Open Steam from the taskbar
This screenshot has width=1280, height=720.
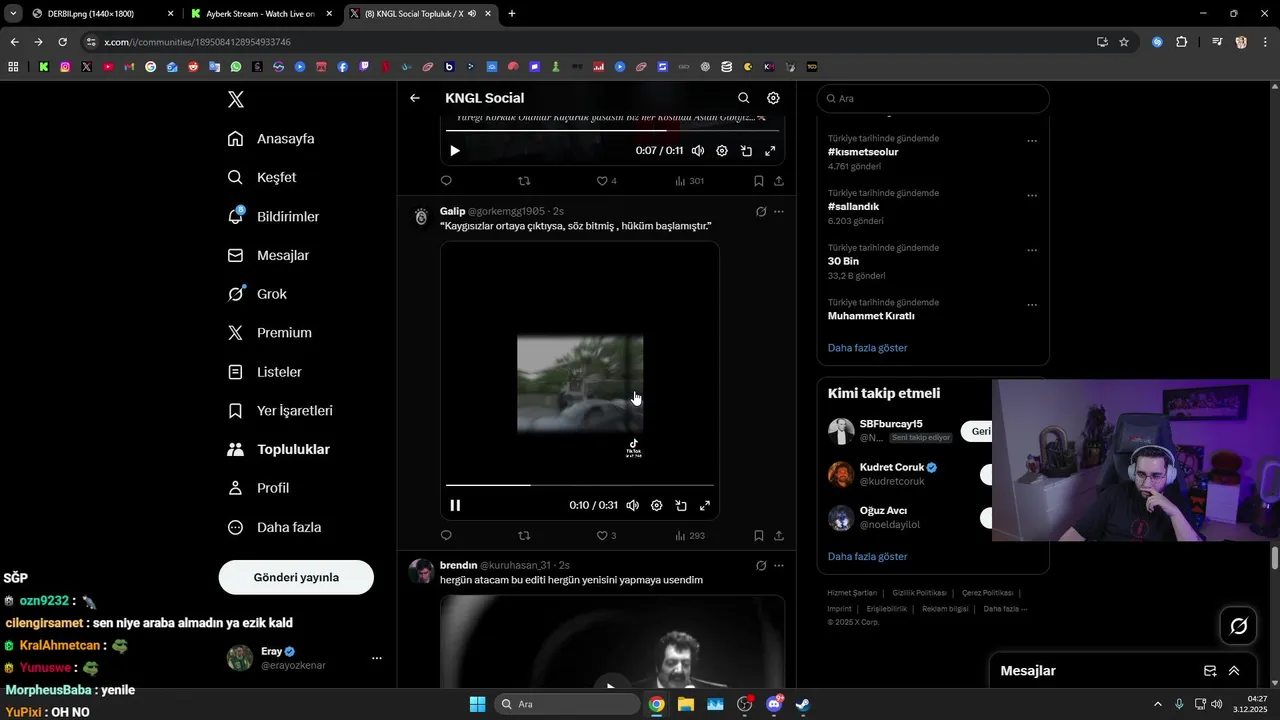click(802, 704)
